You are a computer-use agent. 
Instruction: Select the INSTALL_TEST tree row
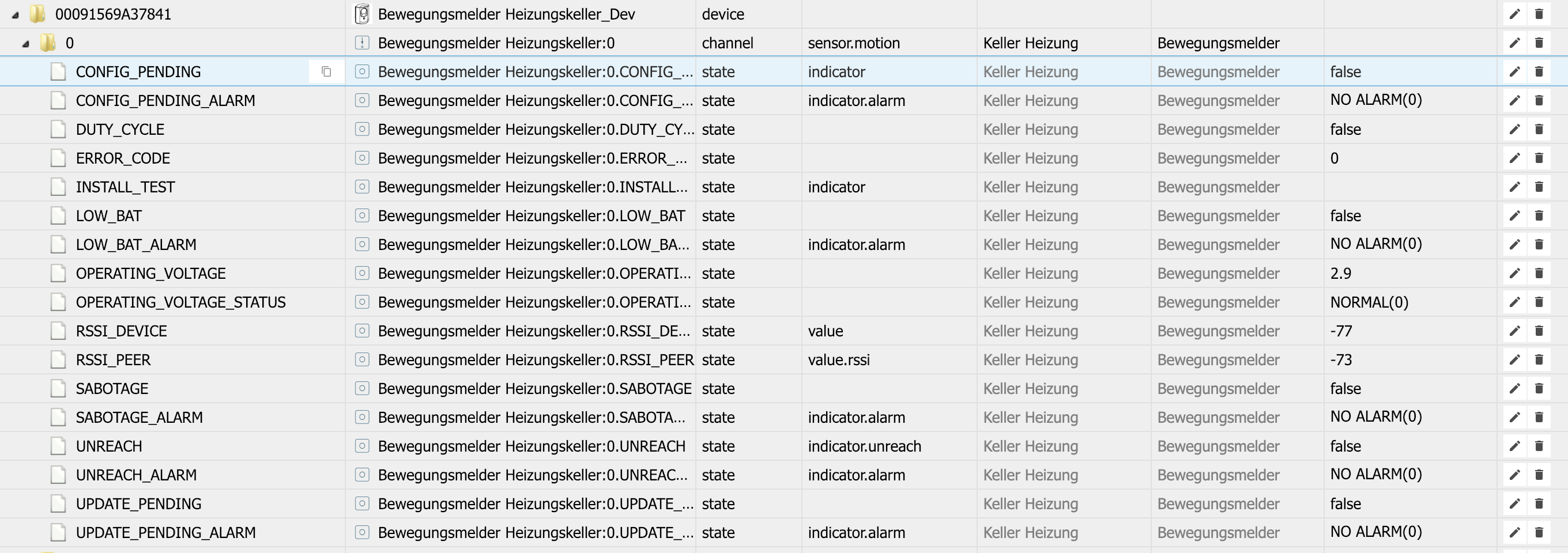point(784,187)
